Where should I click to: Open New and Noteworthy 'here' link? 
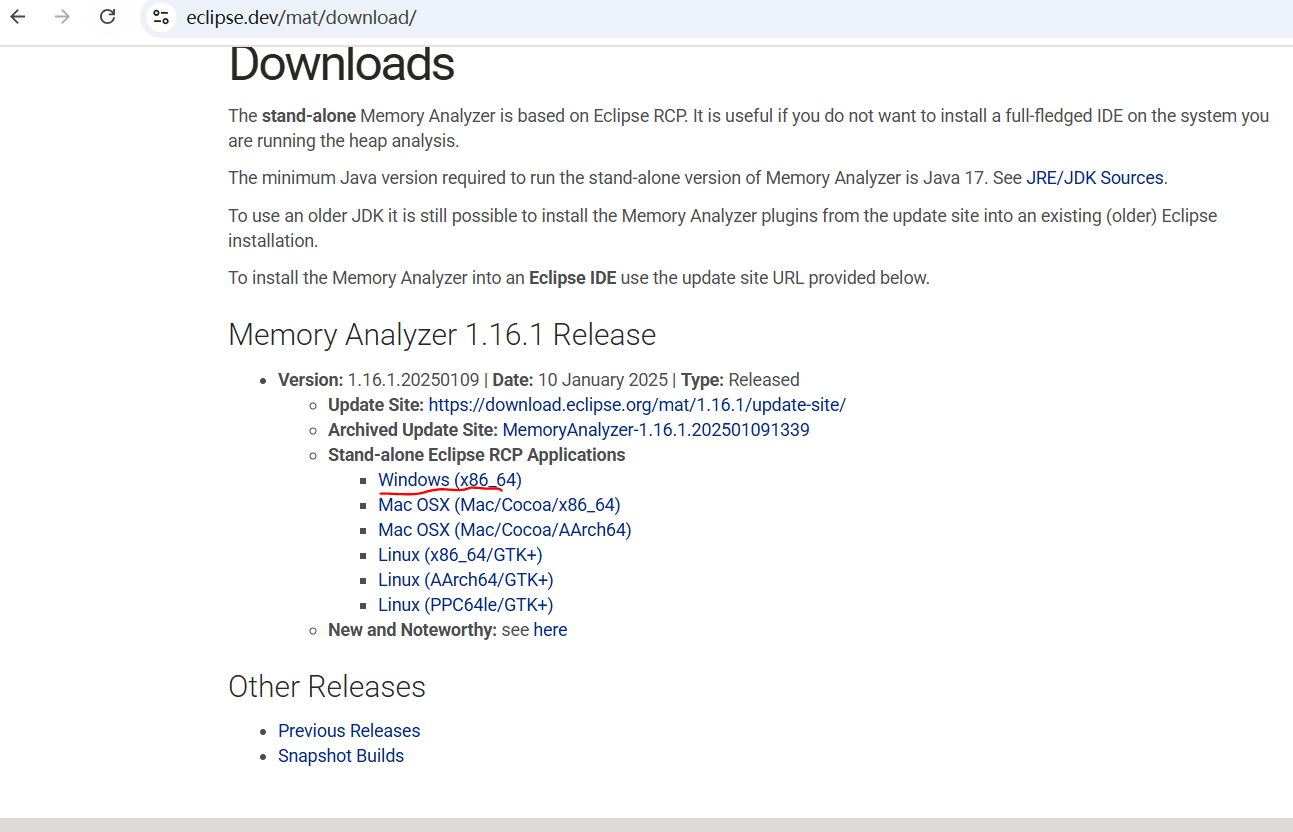550,630
